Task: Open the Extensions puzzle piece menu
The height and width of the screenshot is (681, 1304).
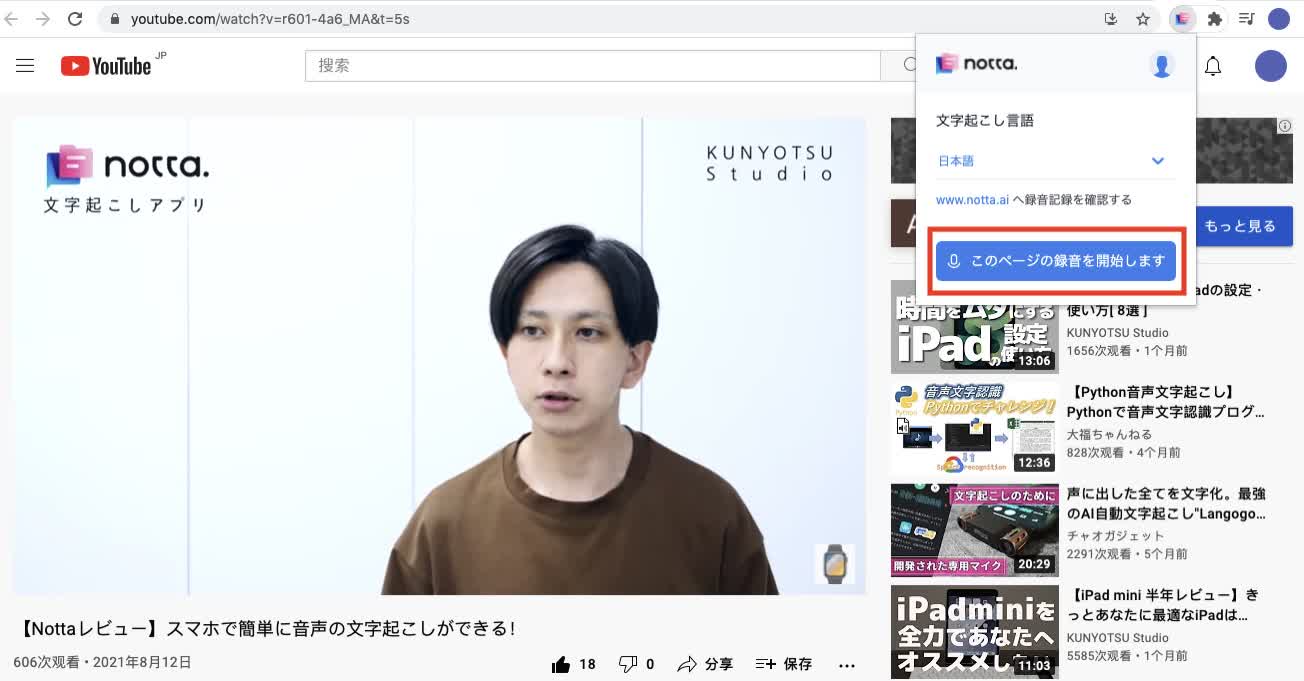Action: click(1215, 19)
